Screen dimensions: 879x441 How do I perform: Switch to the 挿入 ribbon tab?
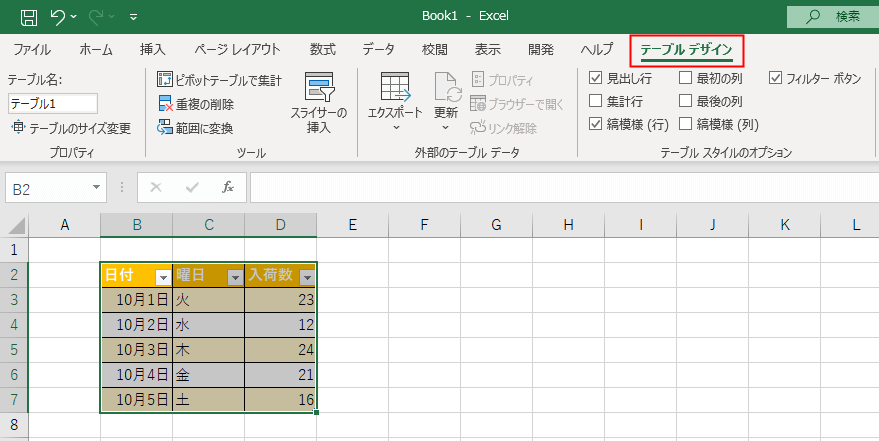point(152,49)
